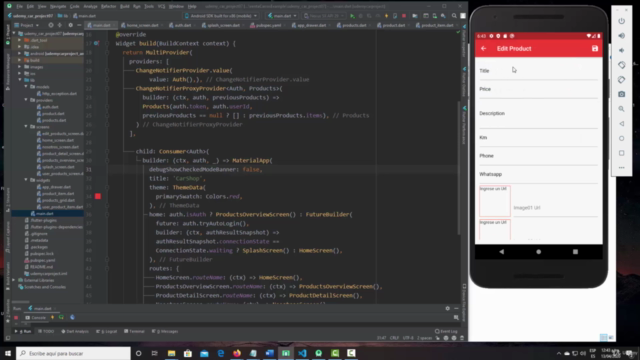Tap the Description field in Edit Product
The height and width of the screenshot is (360, 640).
click(x=538, y=114)
